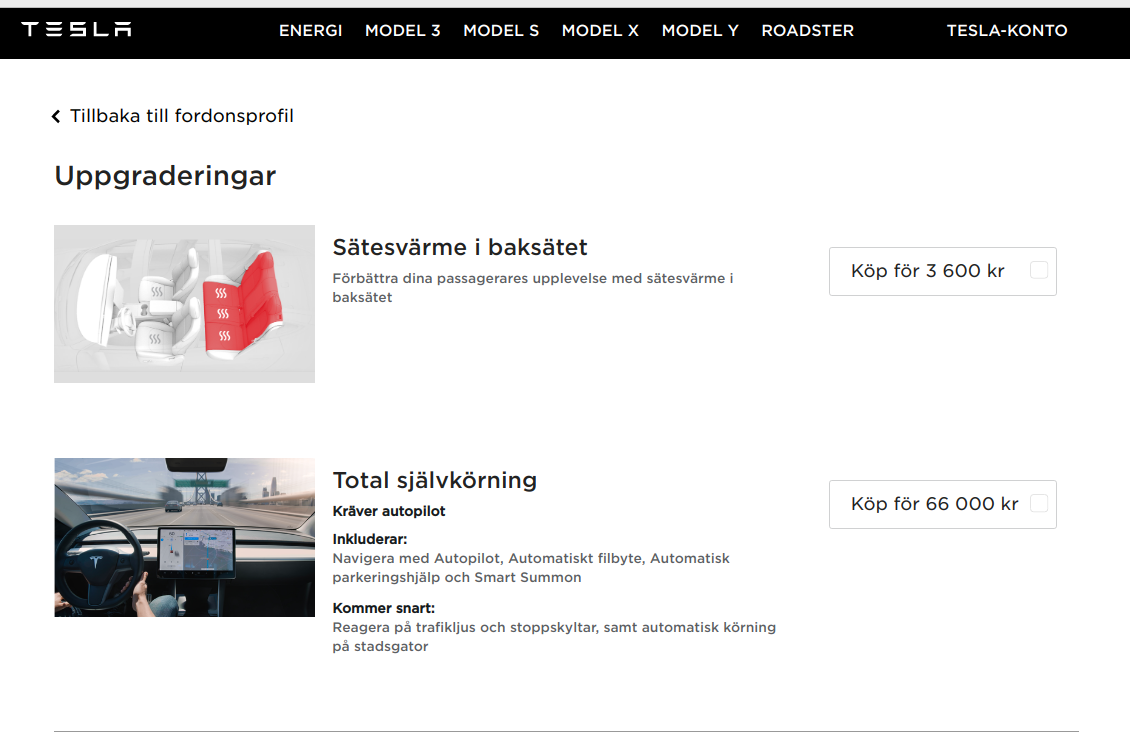Viewport: 1130px width, 743px height.
Task: Click the Förbättra dina passagerares upplevelse description
Action: 533,288
